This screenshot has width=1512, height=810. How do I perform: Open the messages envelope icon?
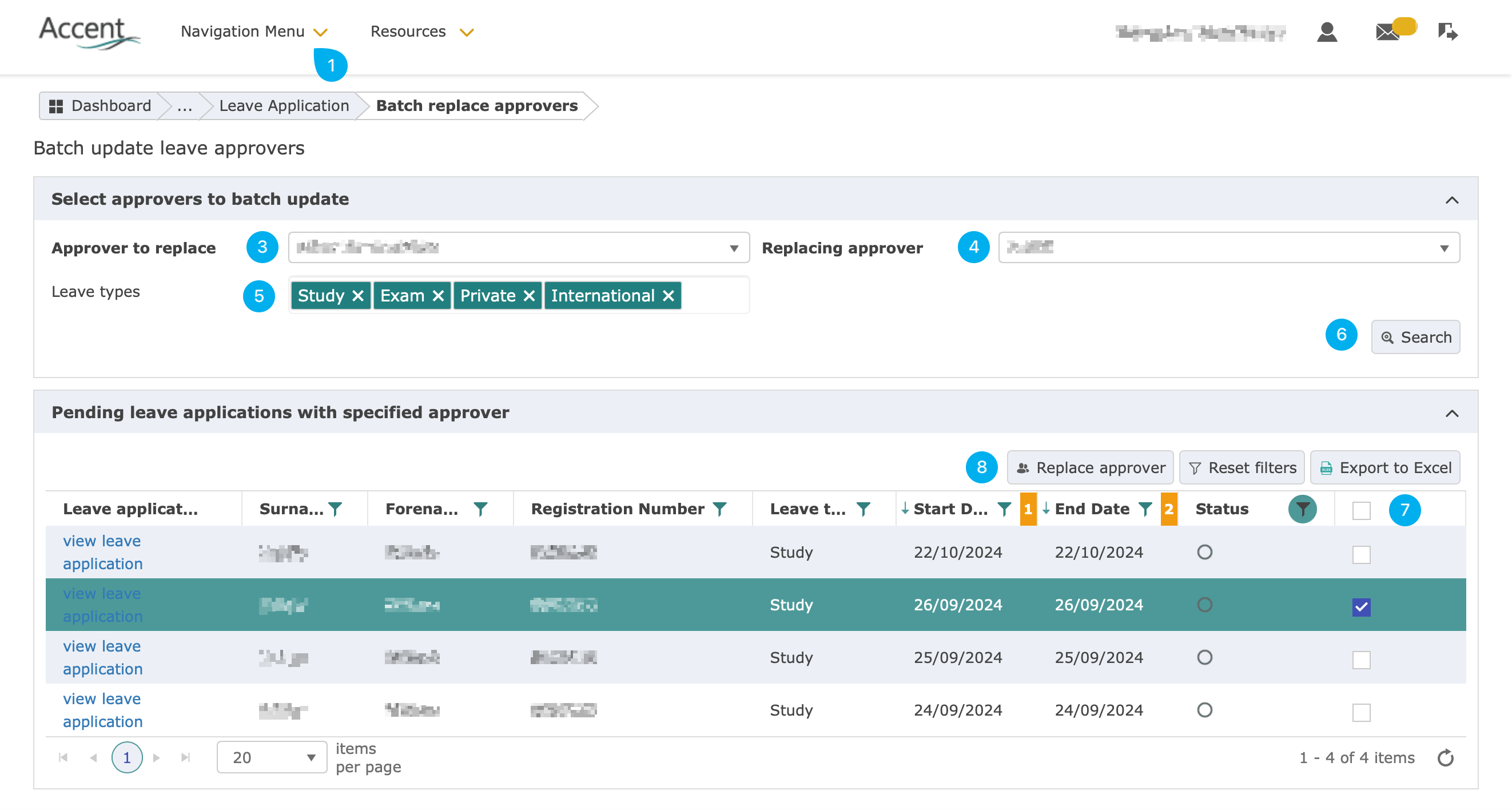(1388, 31)
